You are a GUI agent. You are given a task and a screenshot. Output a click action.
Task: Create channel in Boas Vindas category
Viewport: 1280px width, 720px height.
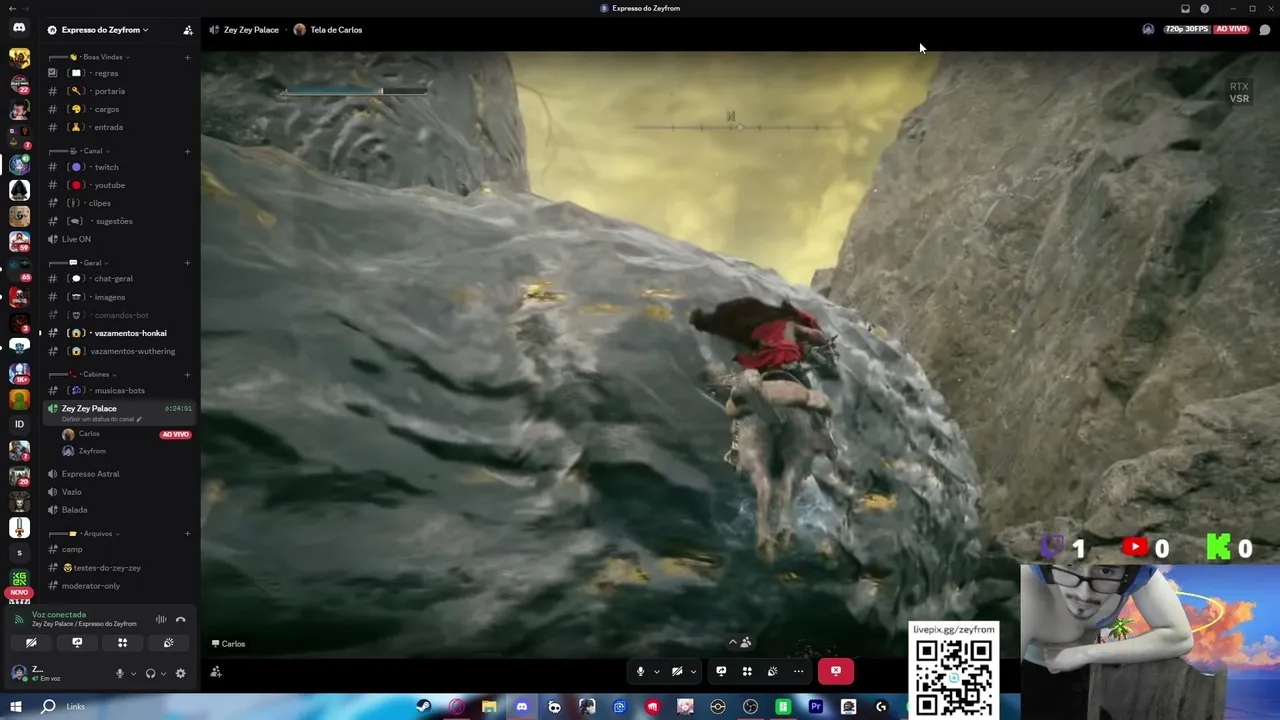click(x=187, y=57)
